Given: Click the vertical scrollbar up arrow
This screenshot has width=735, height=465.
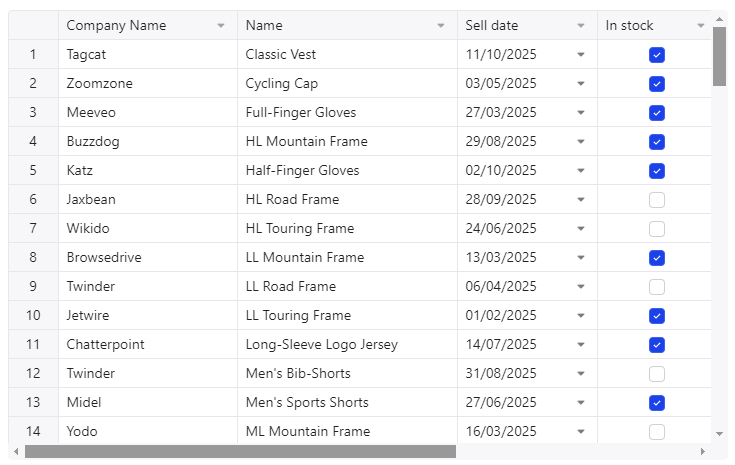Looking at the screenshot, I should pos(719,18).
